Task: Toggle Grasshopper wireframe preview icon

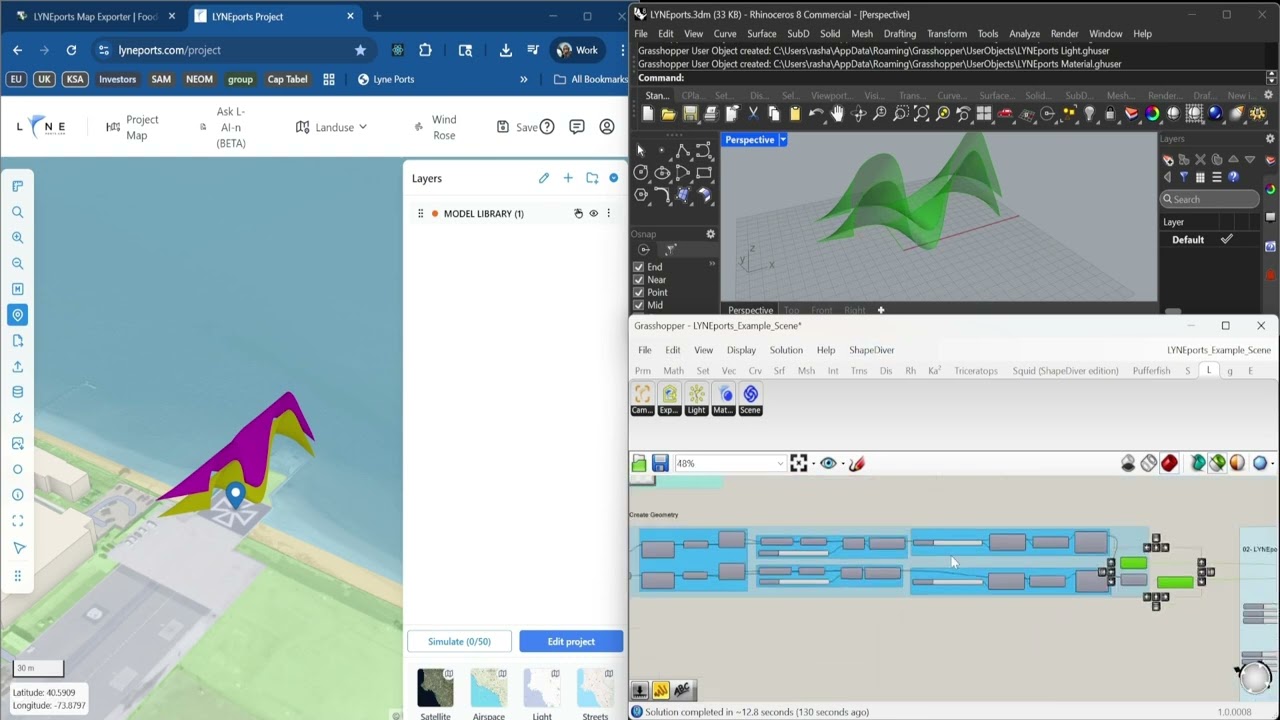Action: point(1149,463)
